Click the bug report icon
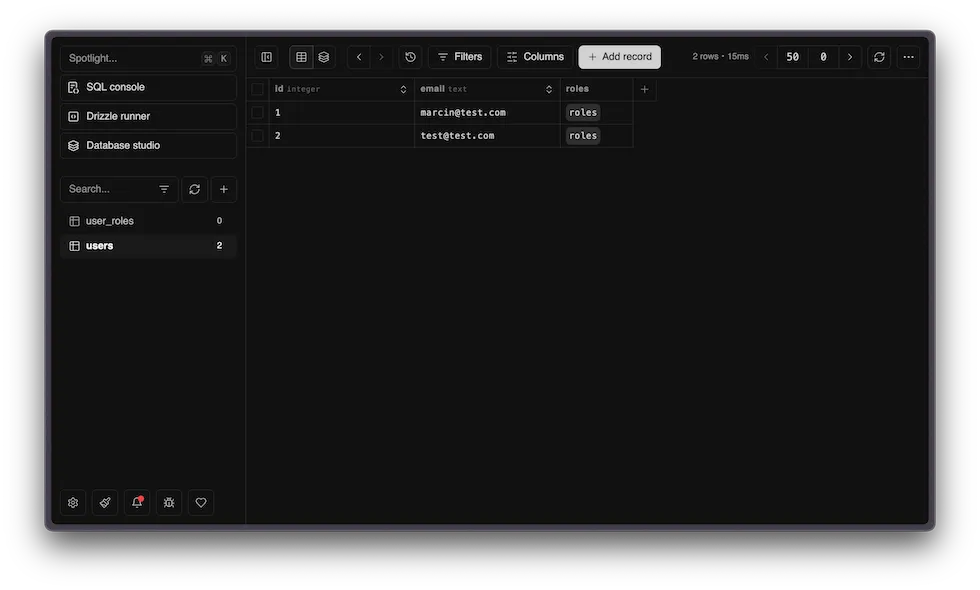Viewport: 980px width, 590px height. pos(169,503)
